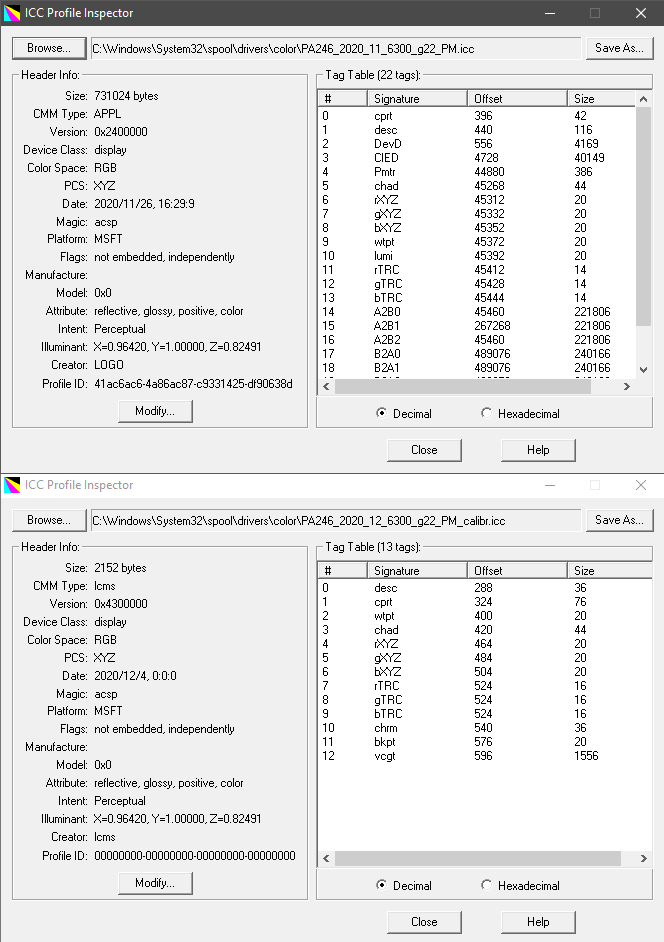
Task: Click Modify under the lcms profile header info
Action: (x=155, y=883)
